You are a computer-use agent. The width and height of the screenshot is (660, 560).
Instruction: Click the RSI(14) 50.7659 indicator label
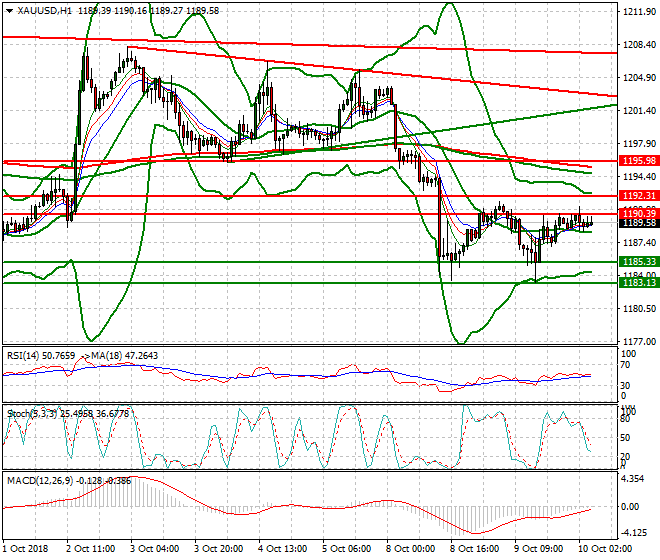tap(41, 356)
